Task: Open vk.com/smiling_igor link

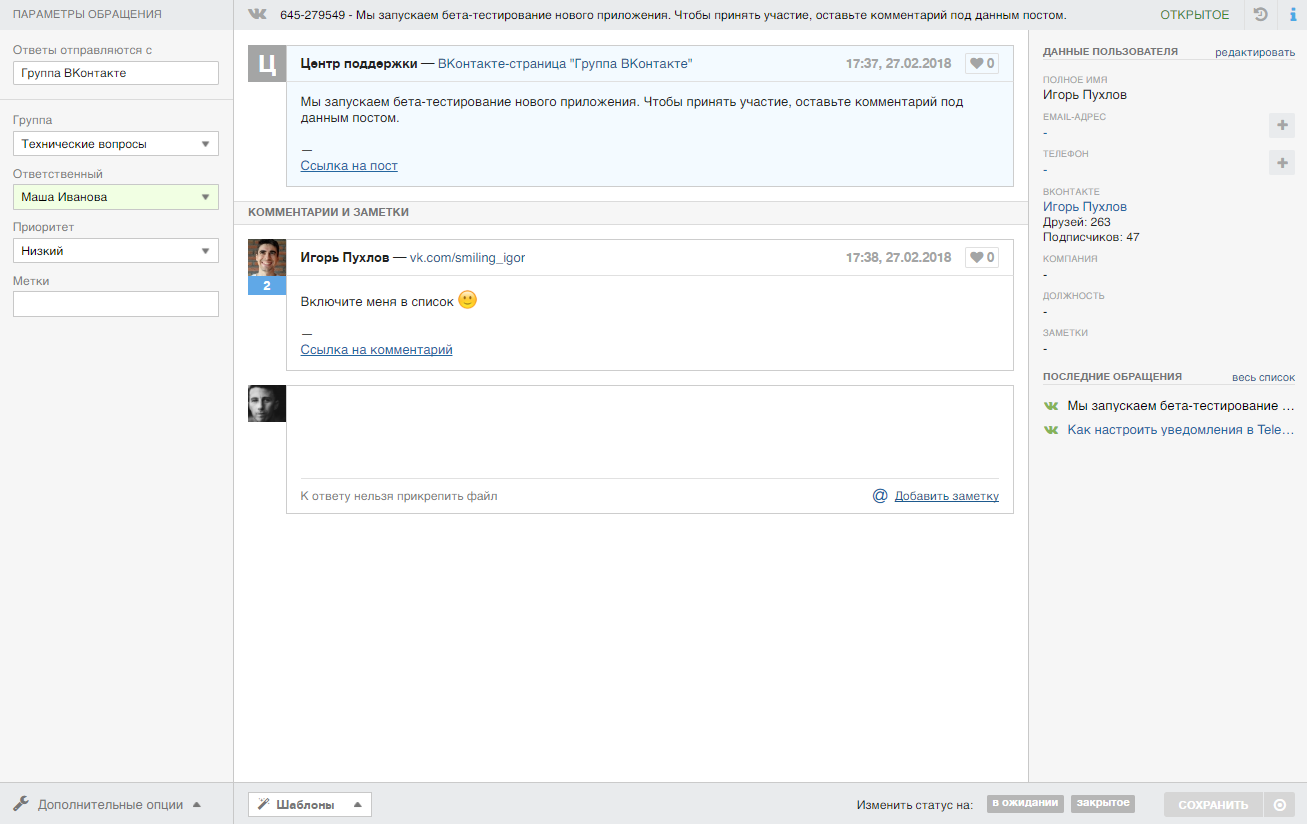Action: pos(467,258)
